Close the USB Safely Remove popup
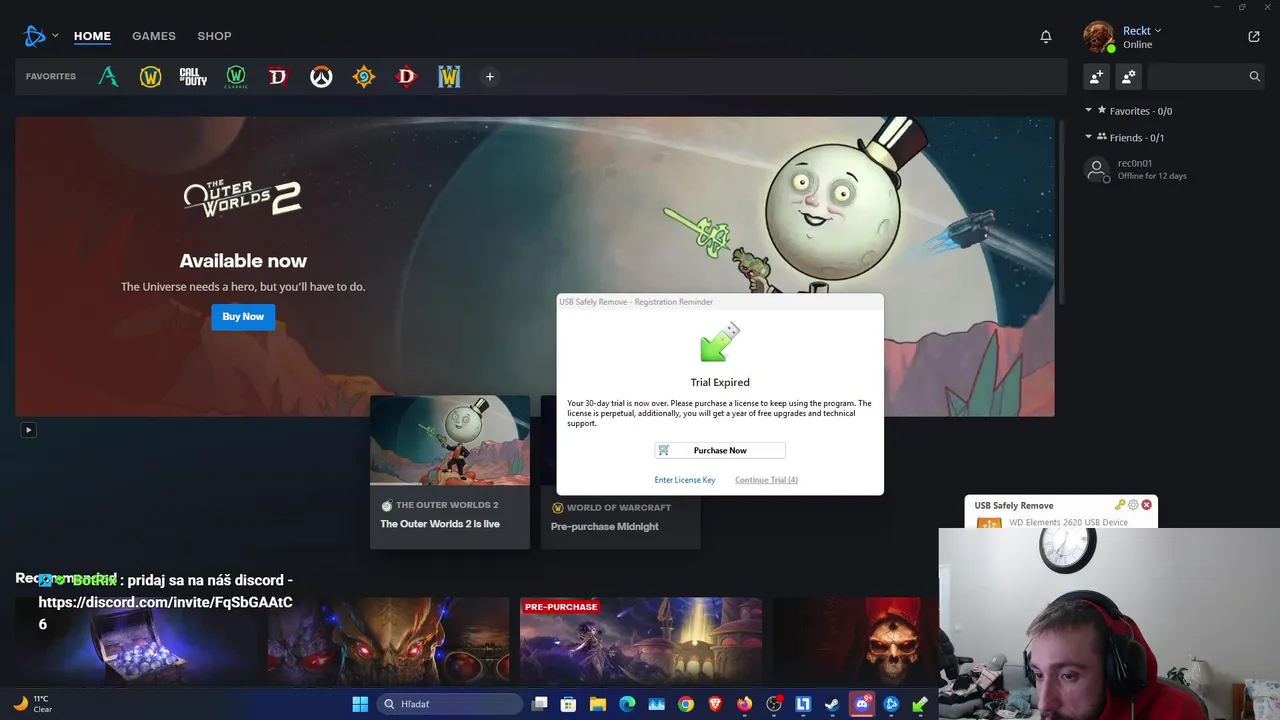1280x720 pixels. pyautogui.click(x=1147, y=505)
